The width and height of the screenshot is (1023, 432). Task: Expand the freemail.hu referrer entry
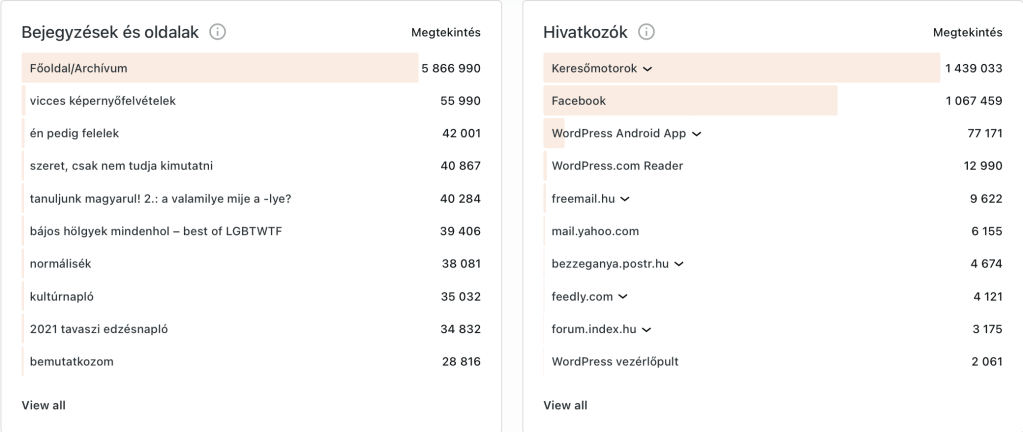click(625, 199)
